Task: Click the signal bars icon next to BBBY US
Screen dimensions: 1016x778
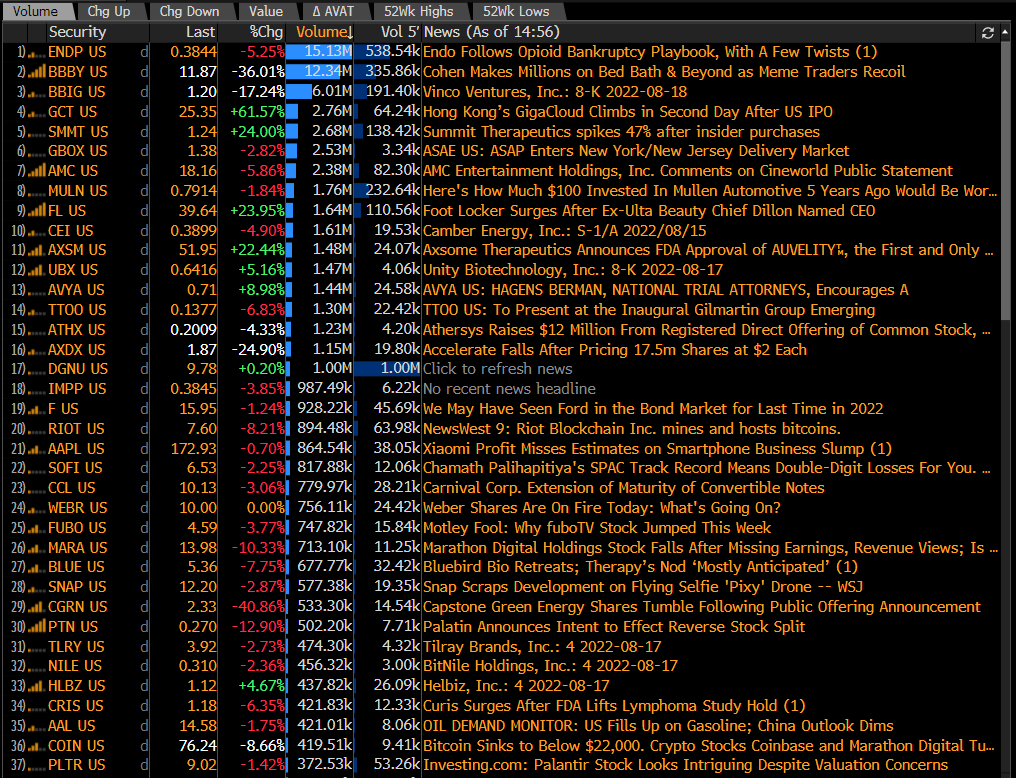Action: (36, 72)
